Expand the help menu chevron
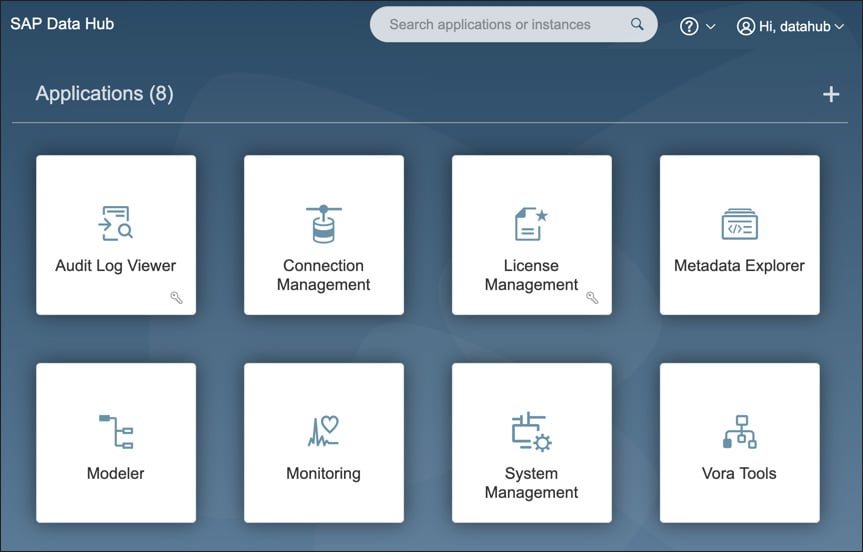This screenshot has width=863, height=552. (711, 26)
